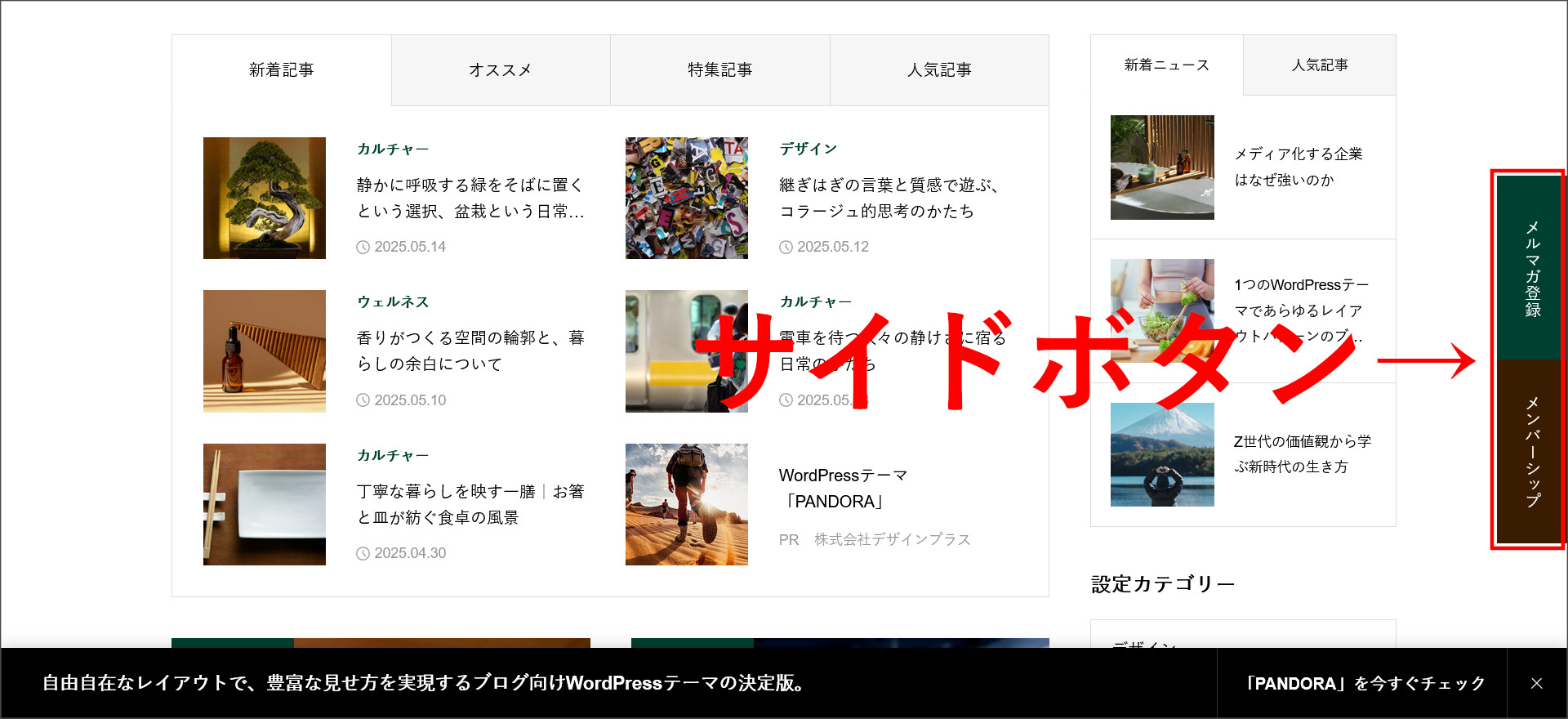Open the 特集記事 tab
This screenshot has height=719, width=1568.
pyautogui.click(x=719, y=70)
